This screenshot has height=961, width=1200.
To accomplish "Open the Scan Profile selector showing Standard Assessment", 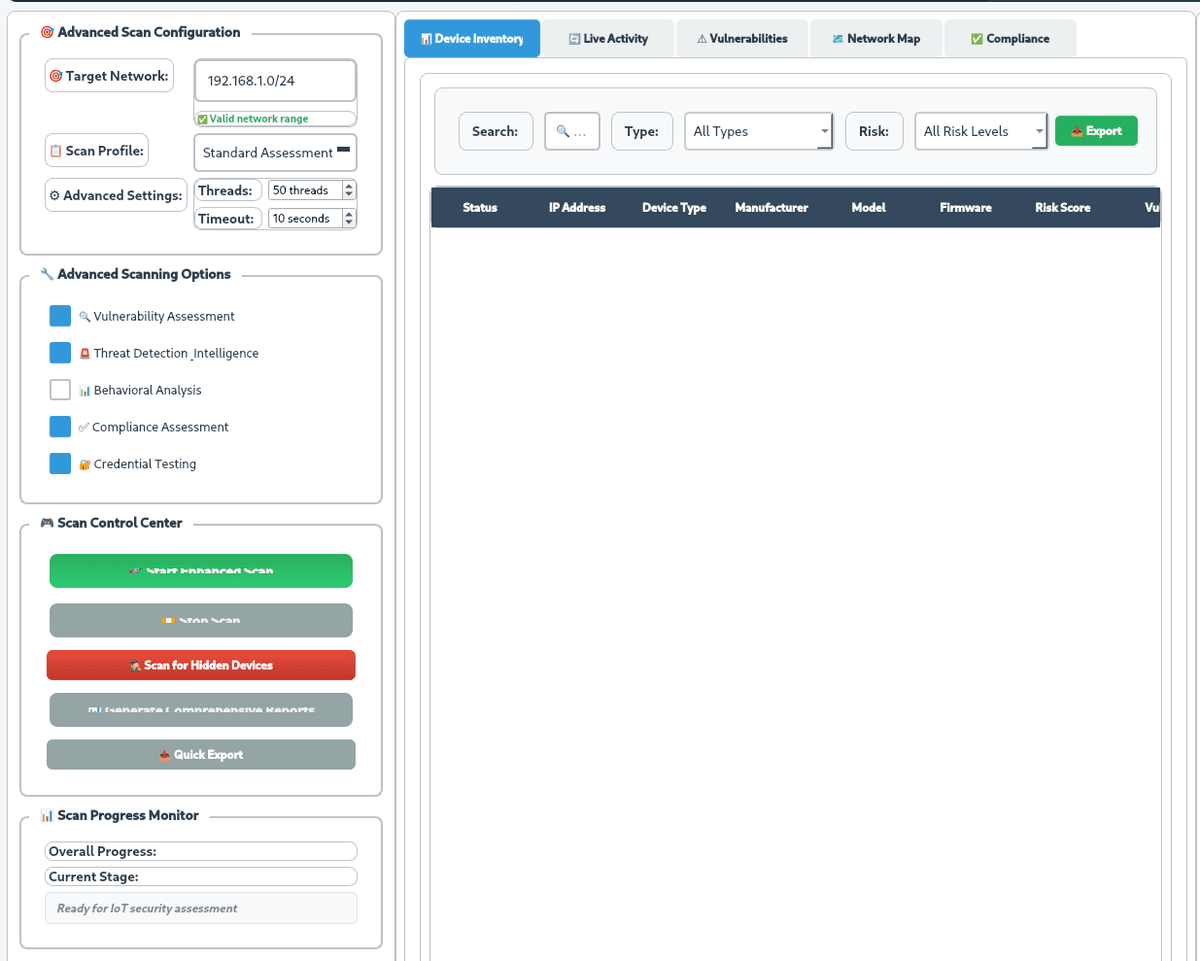I will click(x=274, y=152).
